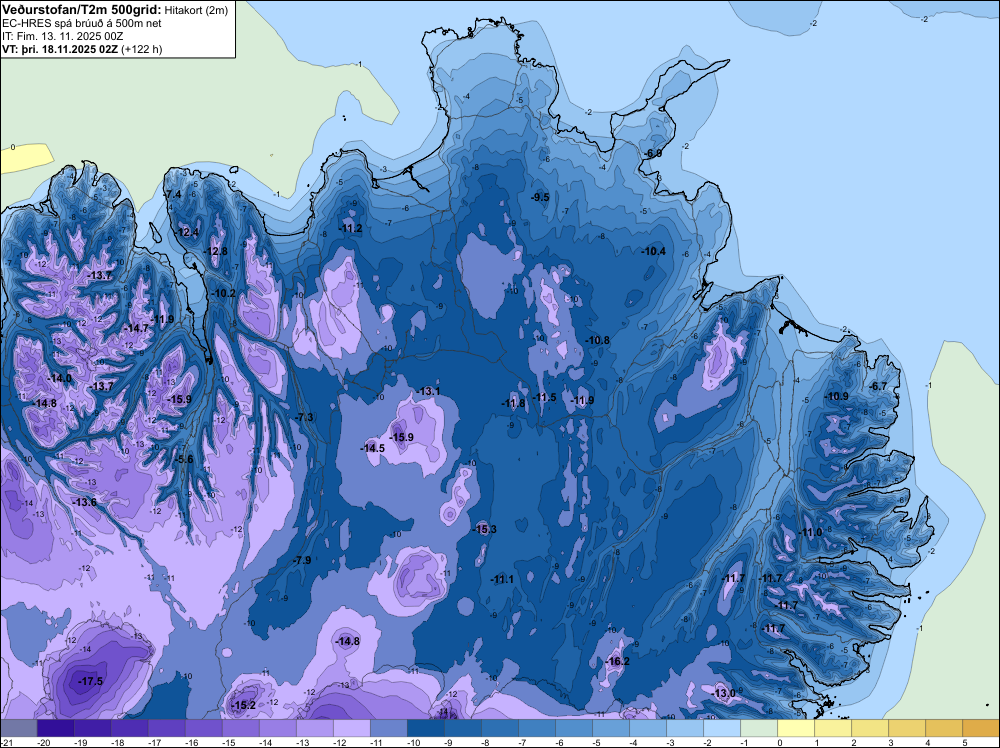Select the -10.8 temperature label

click(598, 341)
